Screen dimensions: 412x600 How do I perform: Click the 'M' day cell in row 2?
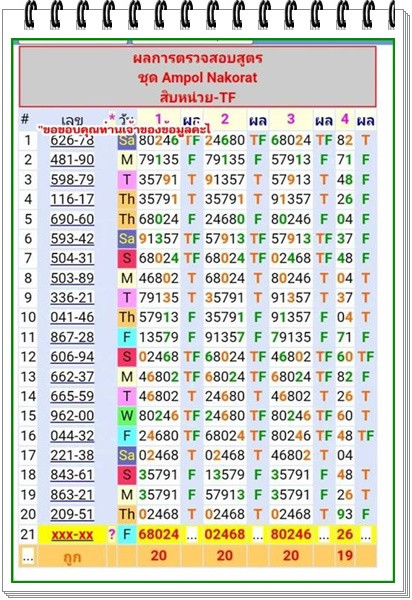tap(127, 160)
